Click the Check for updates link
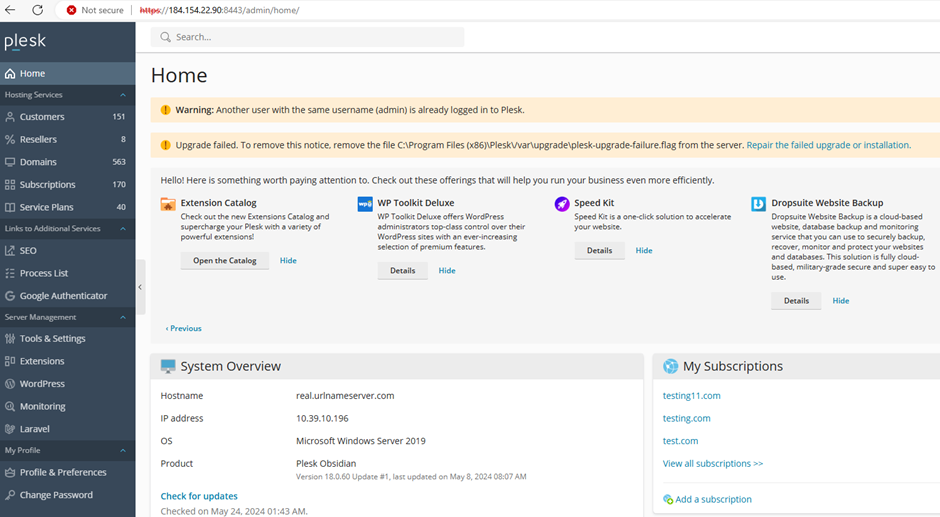The image size is (940, 517). tap(199, 496)
